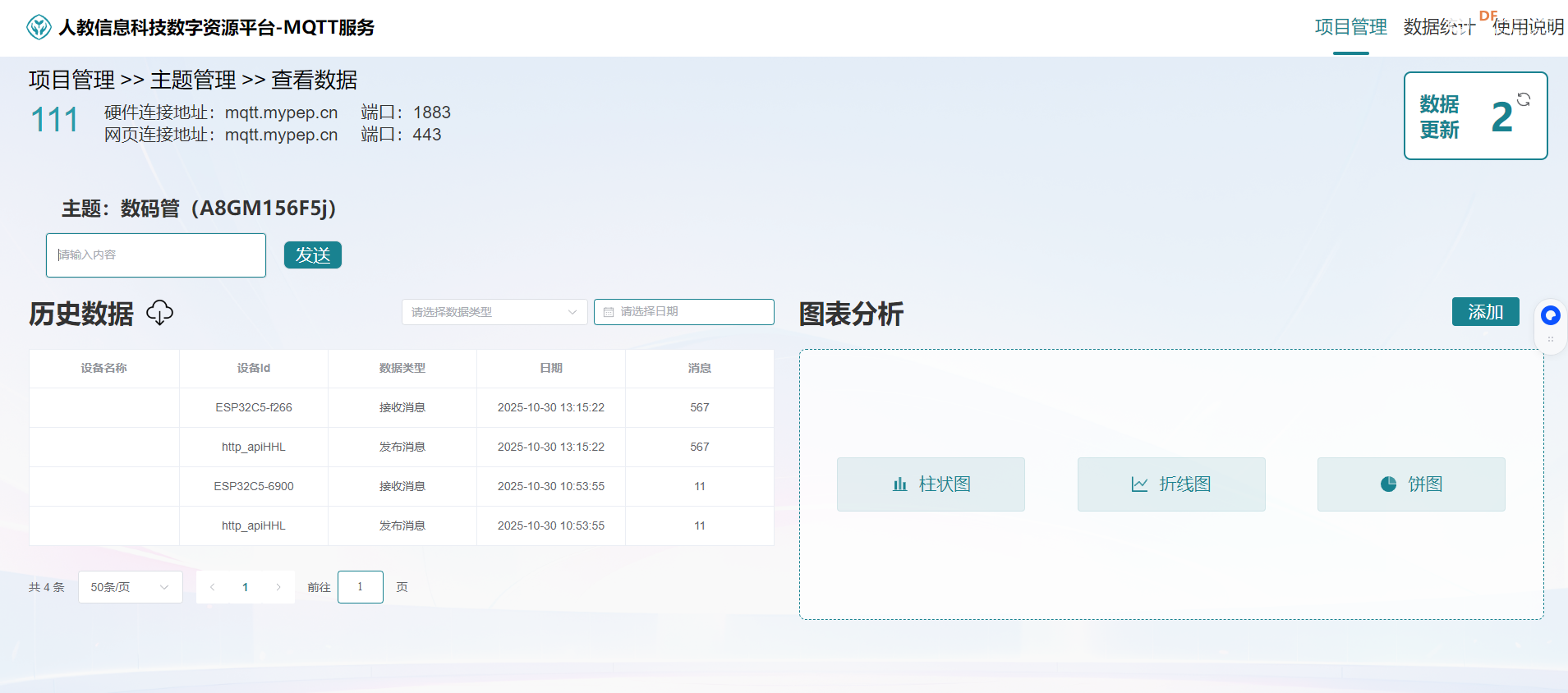The width and height of the screenshot is (1568, 693).
Task: Click http_apiHHL in the 13:15:22 row
Action: pyautogui.click(x=254, y=447)
